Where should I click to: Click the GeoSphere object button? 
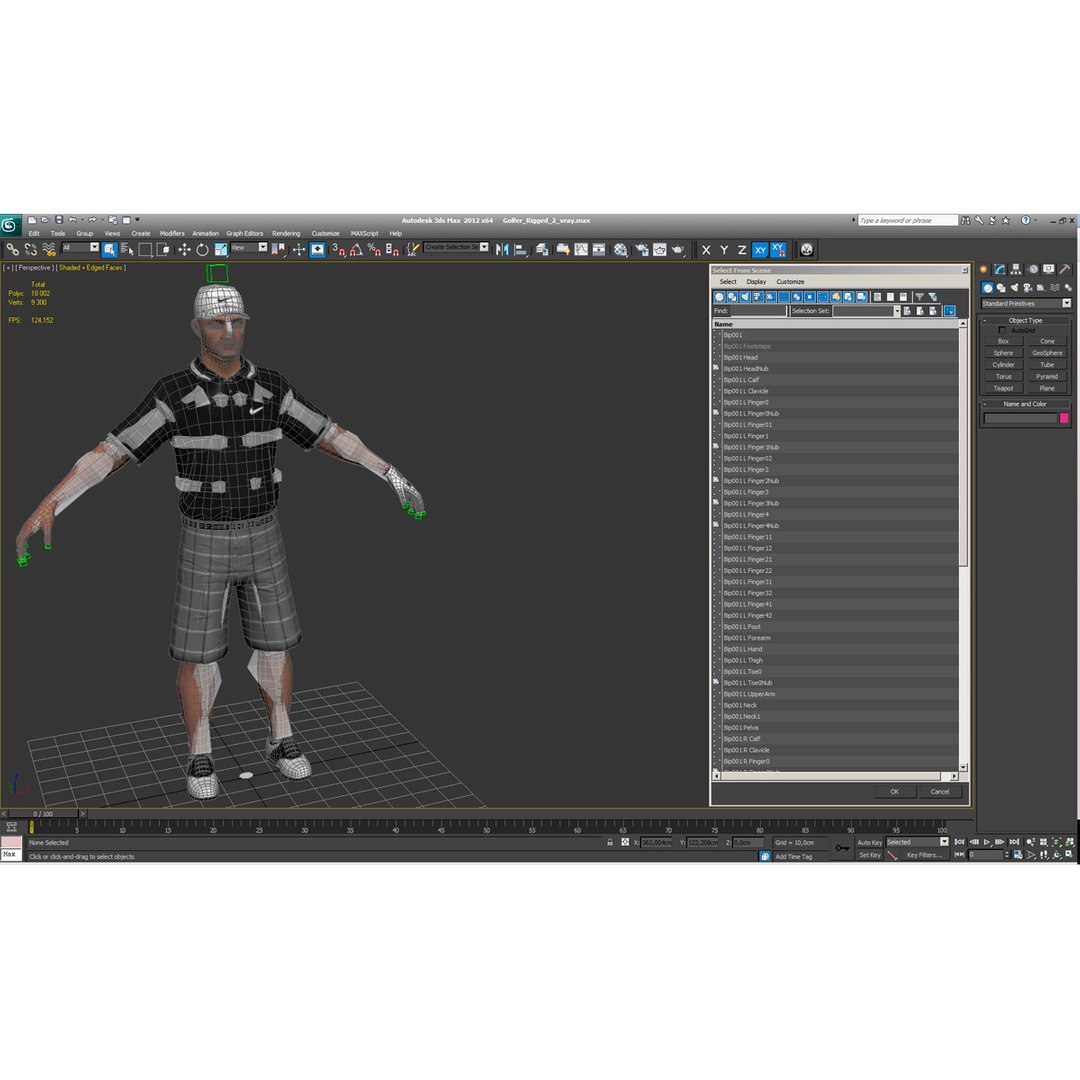point(1047,353)
